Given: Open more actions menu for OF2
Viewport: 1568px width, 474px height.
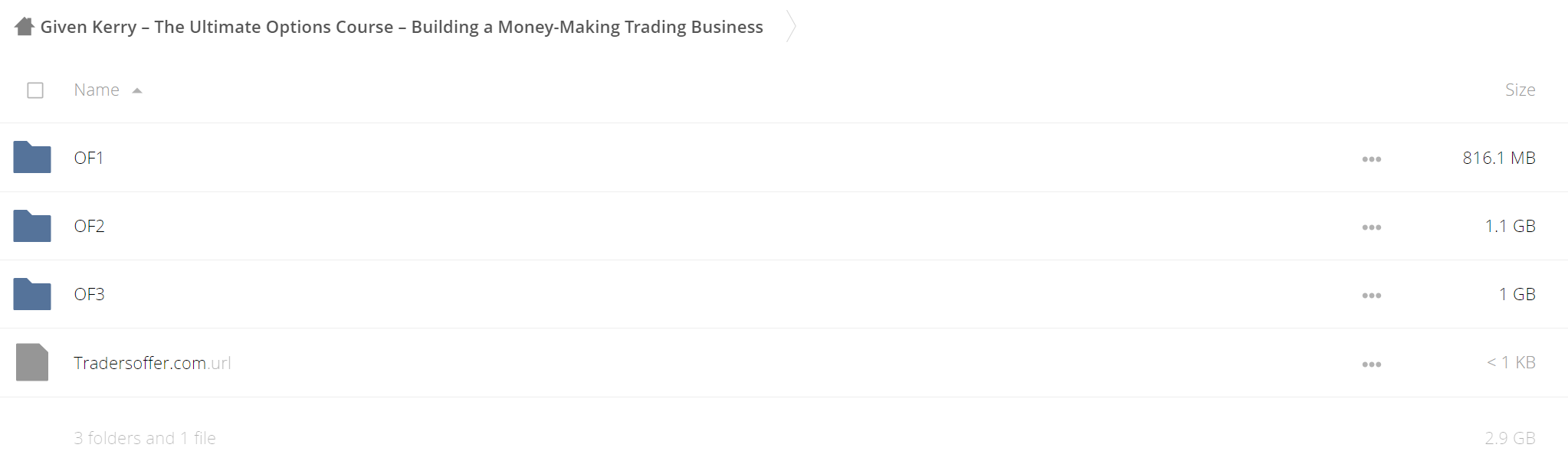Looking at the screenshot, I should (x=1372, y=227).
